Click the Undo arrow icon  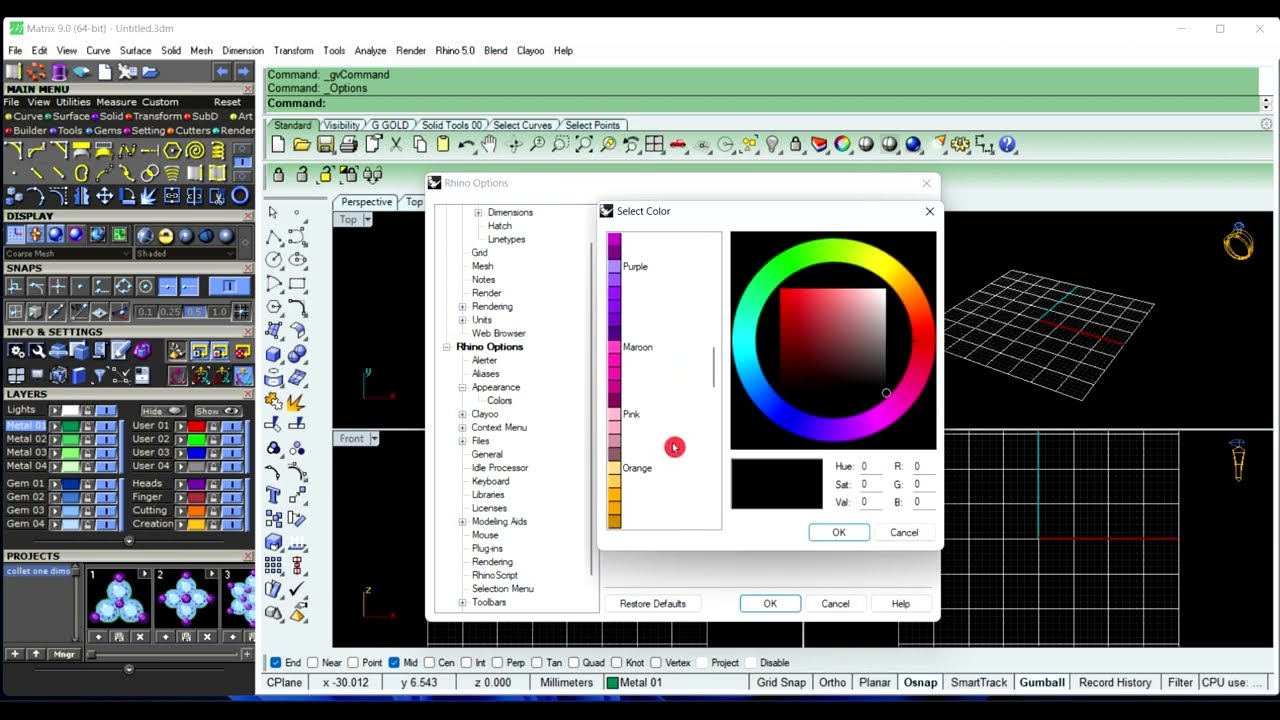pos(466,145)
